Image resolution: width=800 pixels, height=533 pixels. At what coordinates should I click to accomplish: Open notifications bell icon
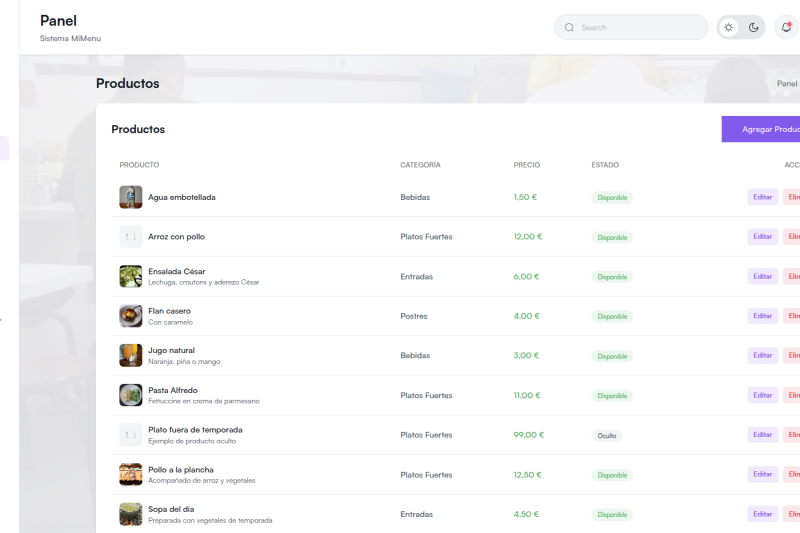coord(786,28)
